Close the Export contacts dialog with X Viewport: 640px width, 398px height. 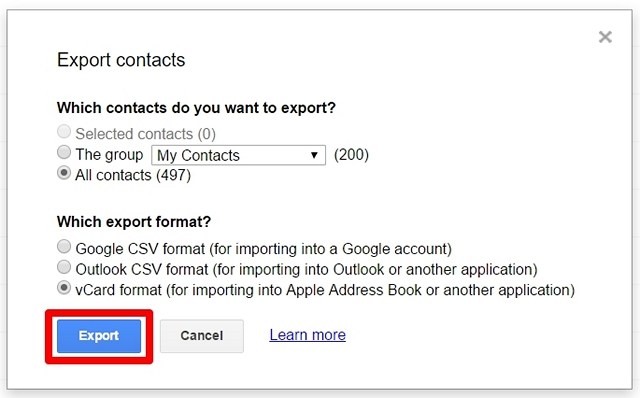pyautogui.click(x=605, y=37)
